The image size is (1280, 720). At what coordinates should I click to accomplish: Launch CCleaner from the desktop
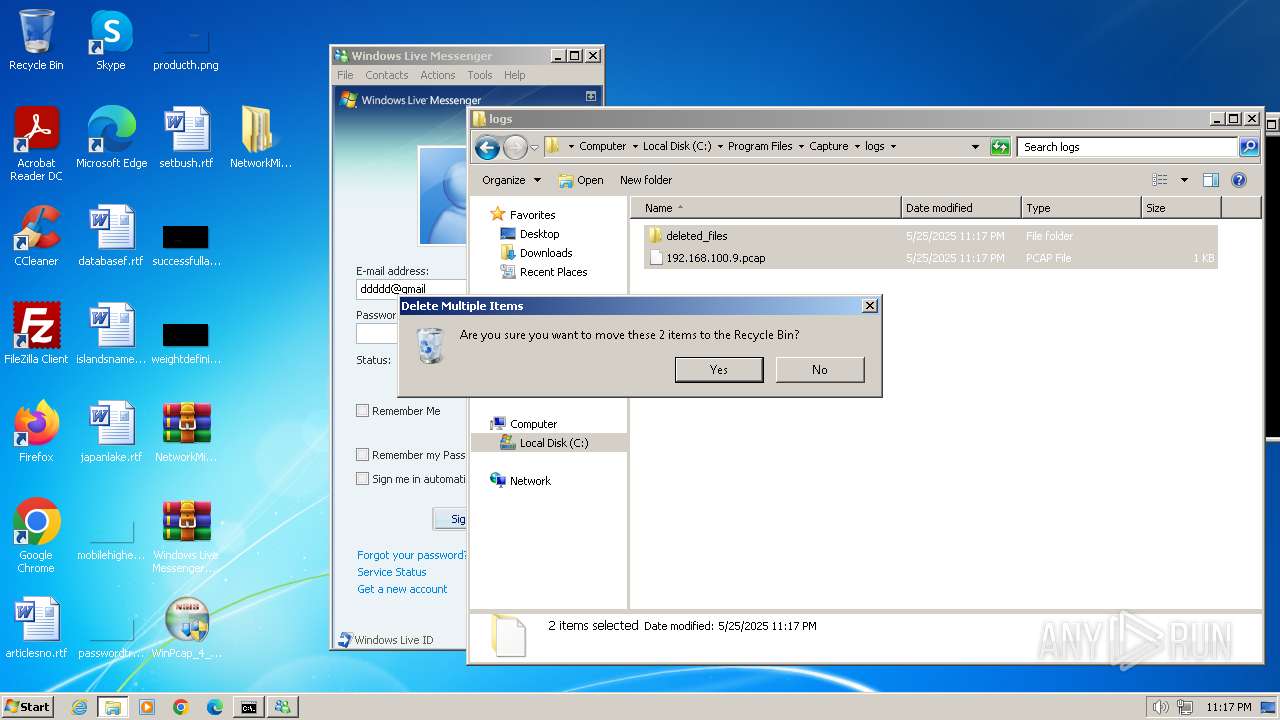(36, 236)
